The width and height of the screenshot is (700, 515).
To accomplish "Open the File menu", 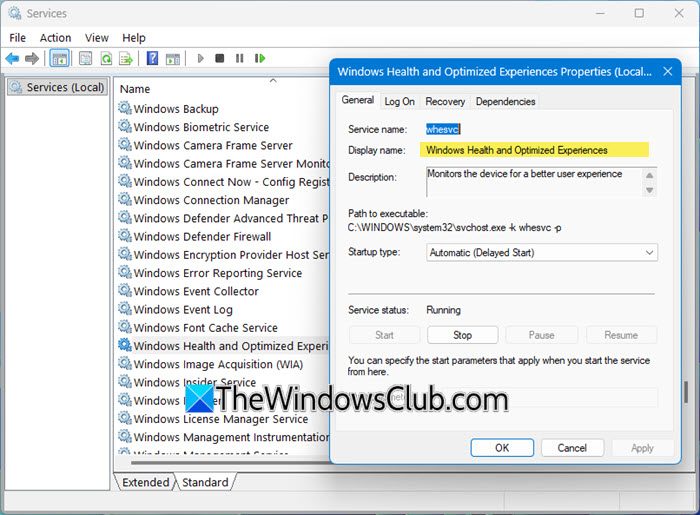I will 17,38.
